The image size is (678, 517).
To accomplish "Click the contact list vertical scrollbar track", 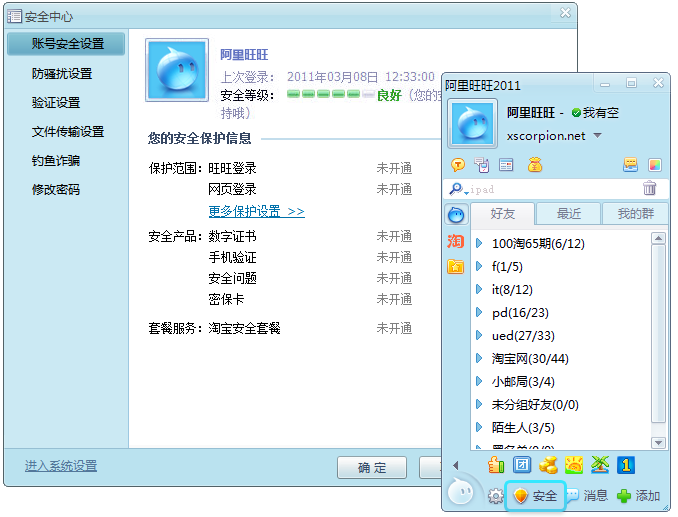I will [658, 340].
